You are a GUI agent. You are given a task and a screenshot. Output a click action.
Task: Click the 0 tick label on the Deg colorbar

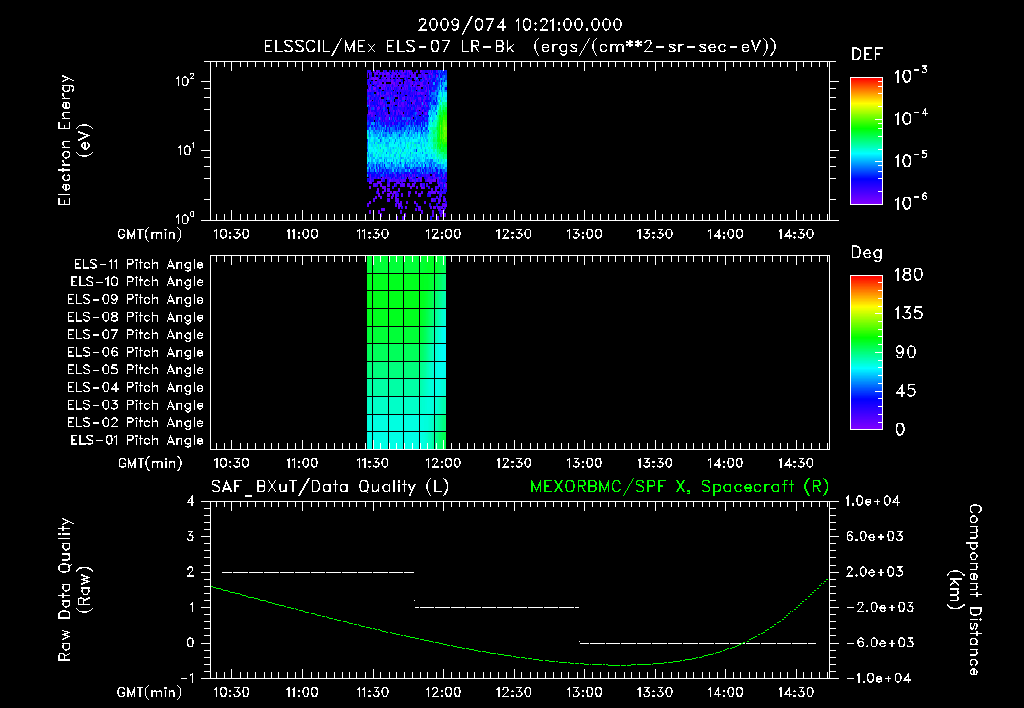(901, 430)
